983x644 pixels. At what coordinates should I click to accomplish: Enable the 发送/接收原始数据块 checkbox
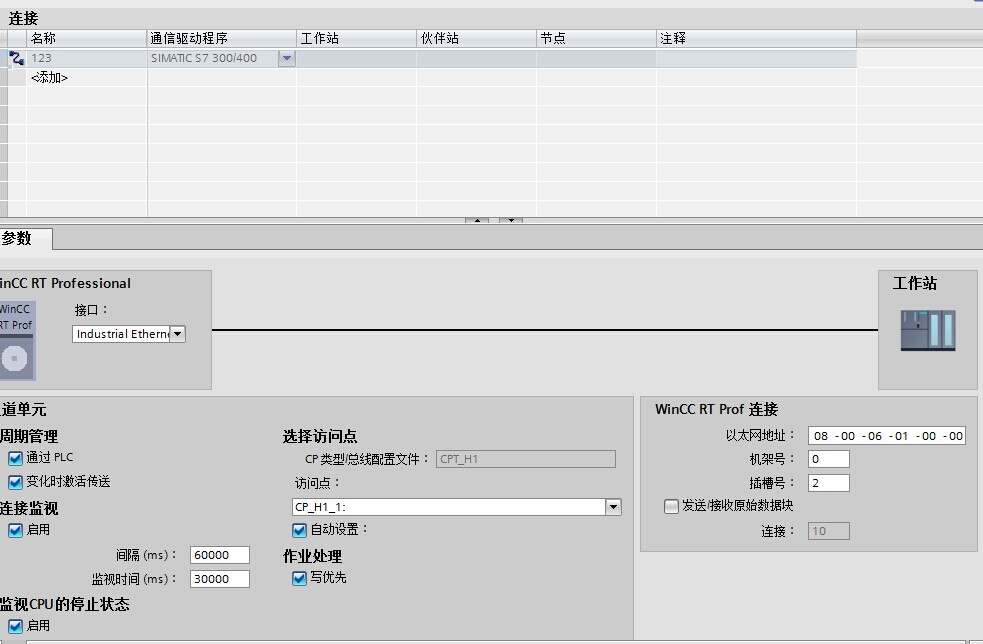click(x=671, y=506)
